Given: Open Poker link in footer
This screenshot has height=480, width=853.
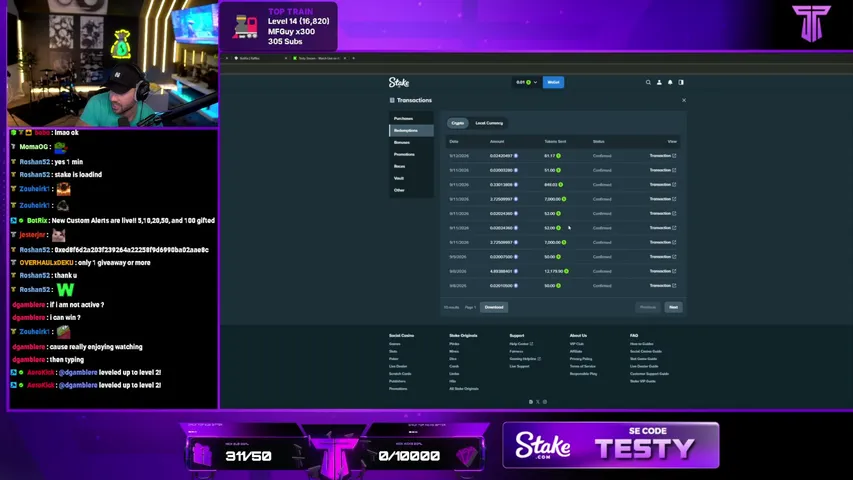Looking at the screenshot, I should click(394, 359).
